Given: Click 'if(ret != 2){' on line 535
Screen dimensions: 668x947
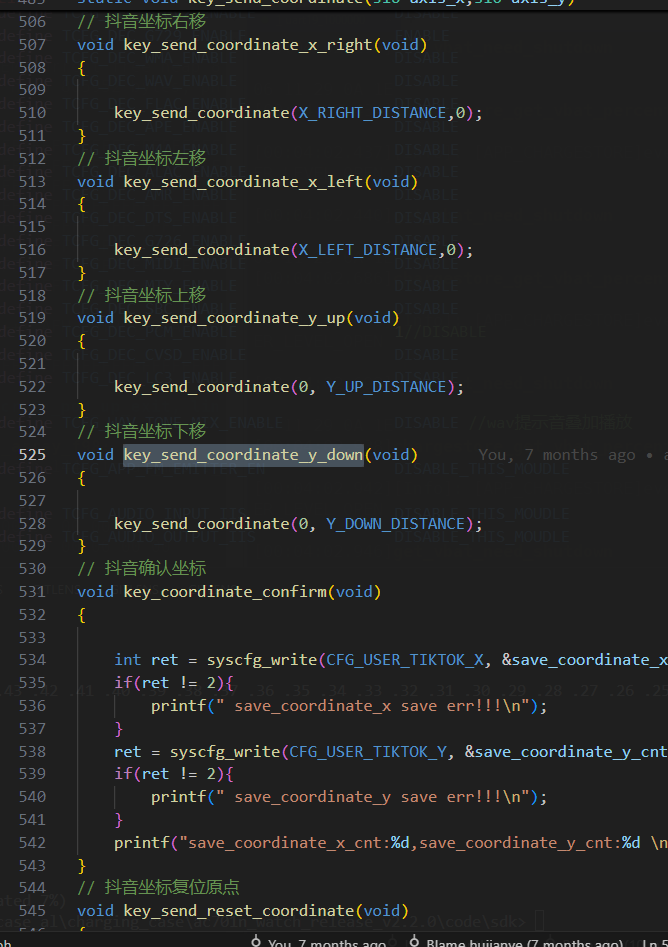Looking at the screenshot, I should 174,683.
